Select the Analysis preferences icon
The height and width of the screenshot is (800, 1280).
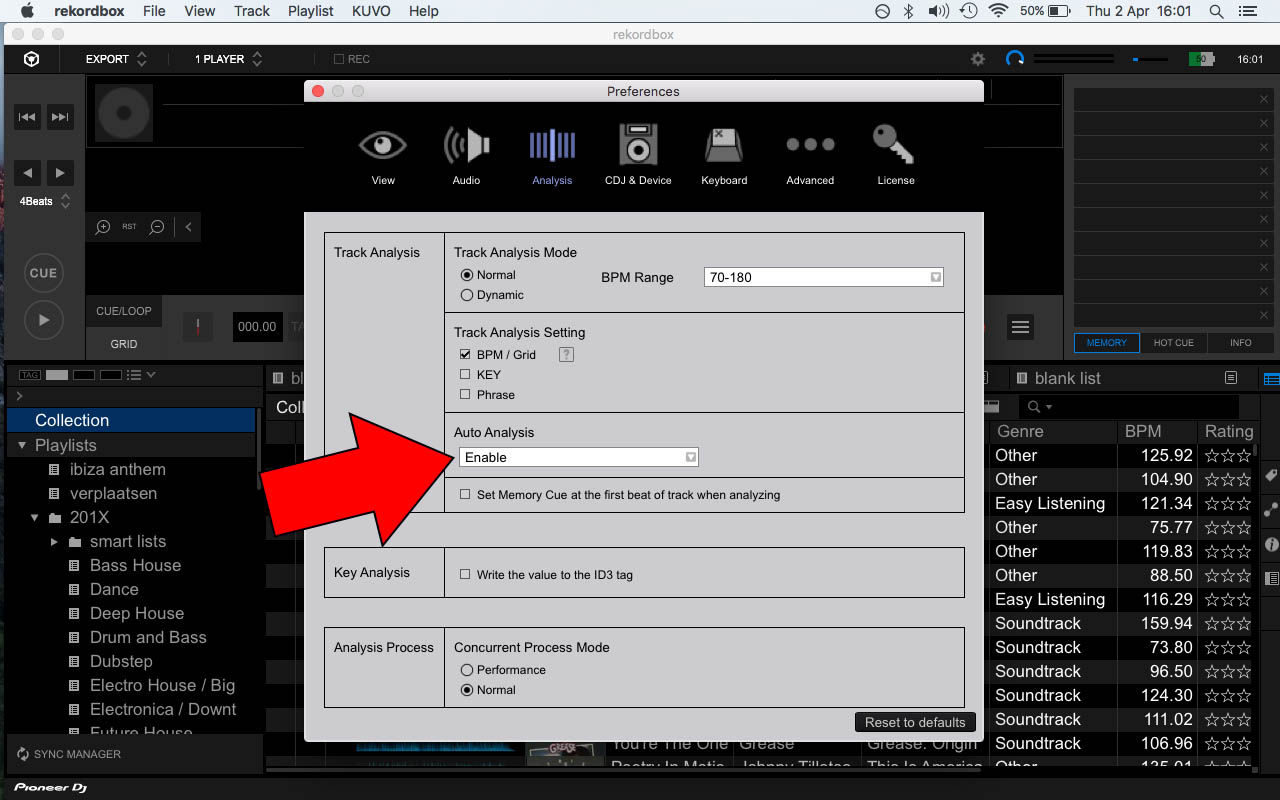tap(552, 152)
